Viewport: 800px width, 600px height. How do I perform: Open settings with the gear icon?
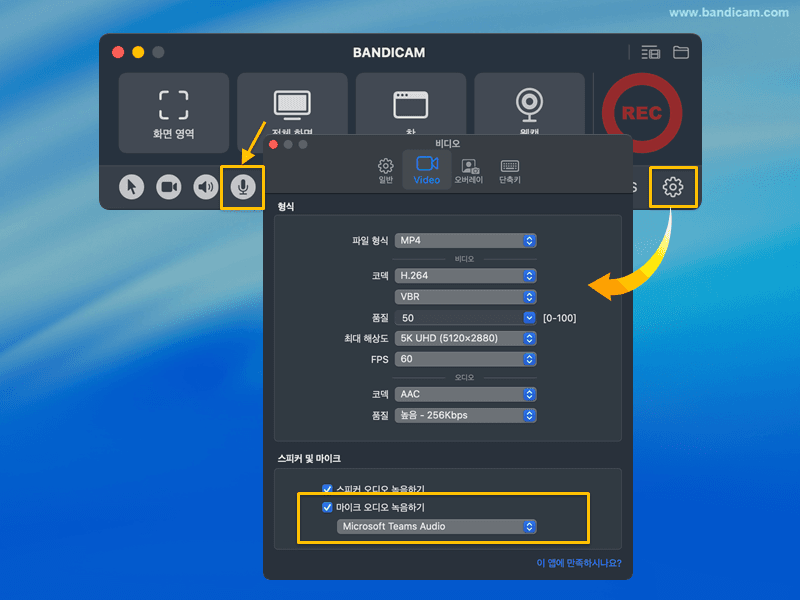pos(673,187)
